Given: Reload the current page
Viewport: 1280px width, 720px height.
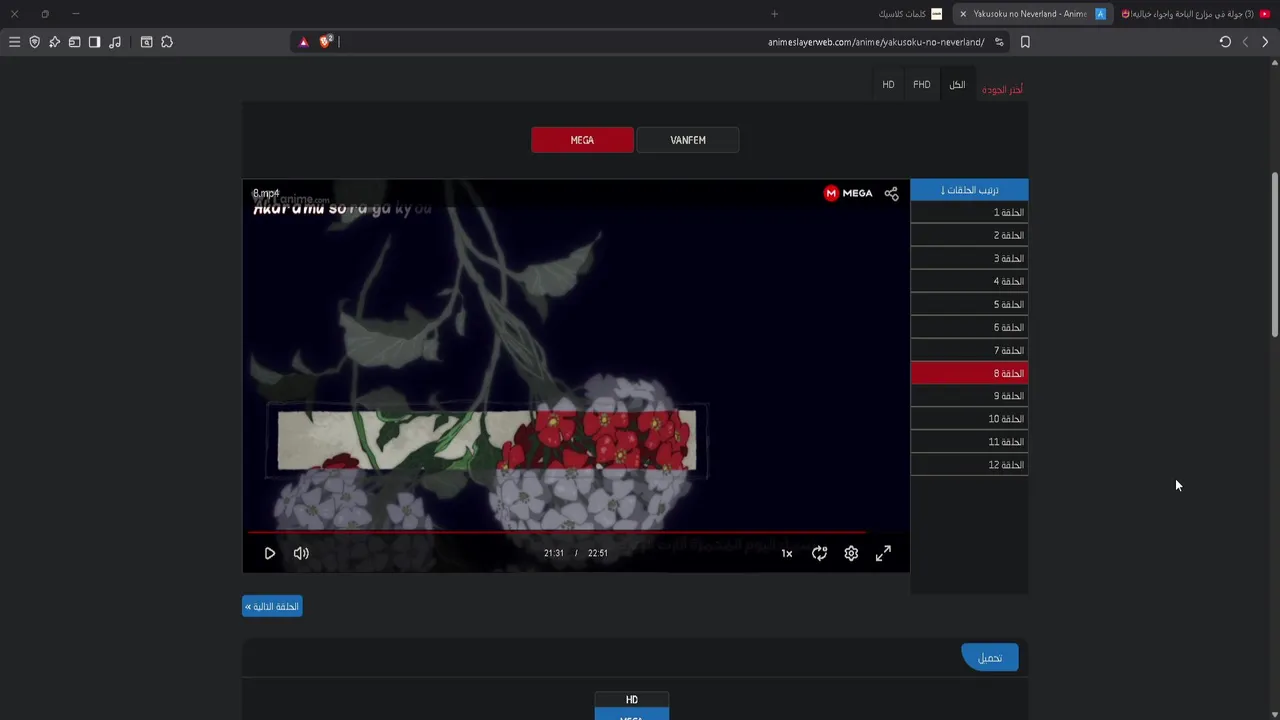Looking at the screenshot, I should point(1225,42).
